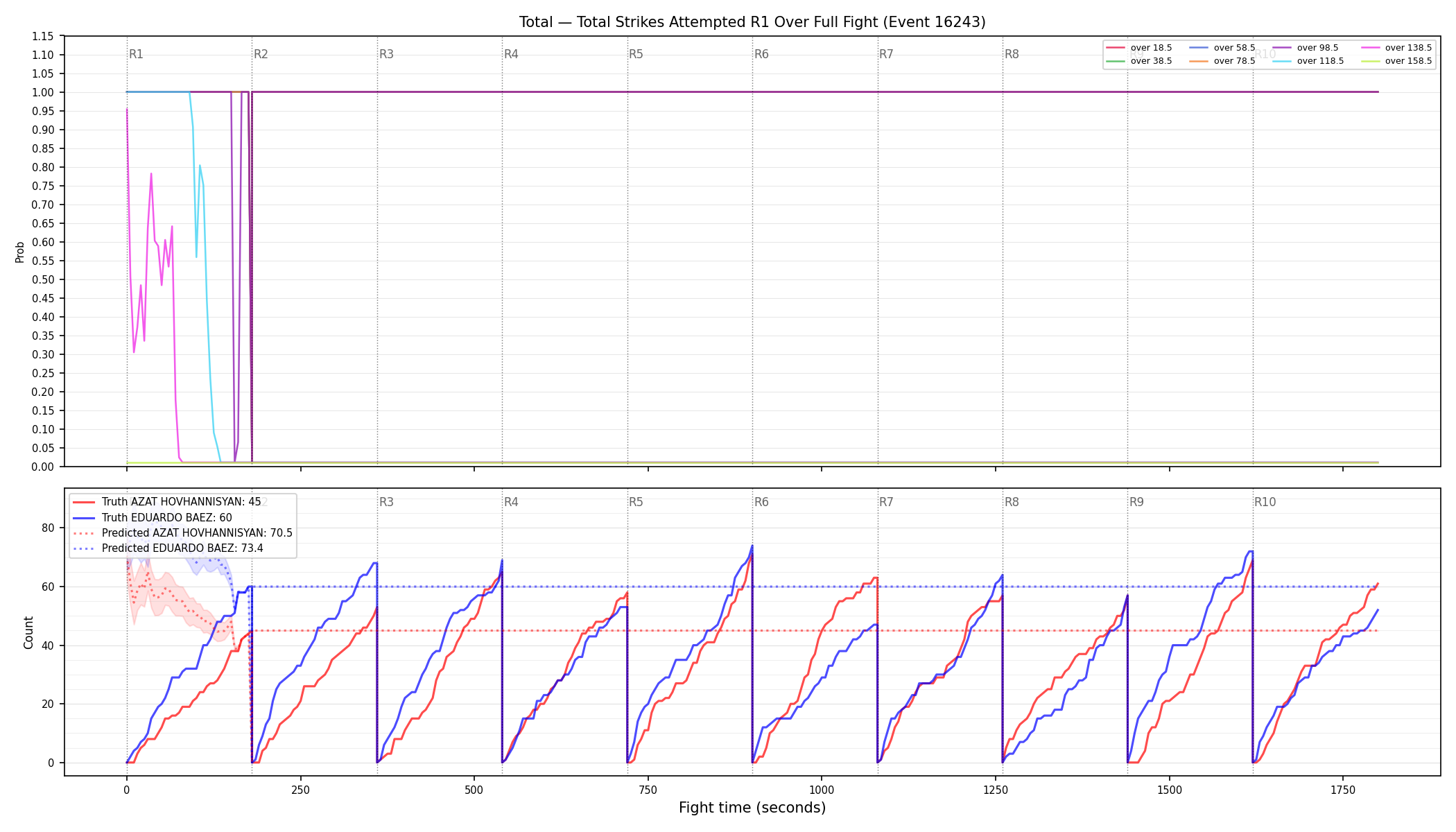Select the 'over 18.5' legend entry
1456x832 pixels.
1139,48
